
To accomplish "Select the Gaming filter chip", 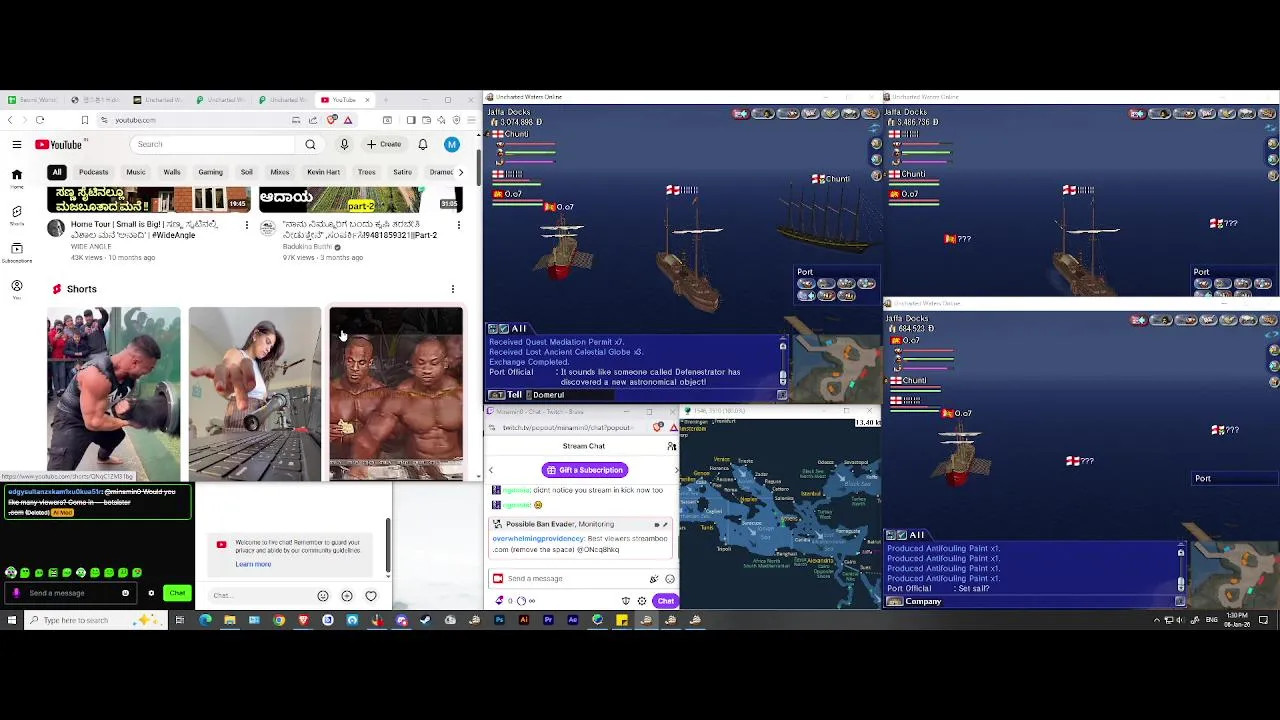I will [210, 172].
